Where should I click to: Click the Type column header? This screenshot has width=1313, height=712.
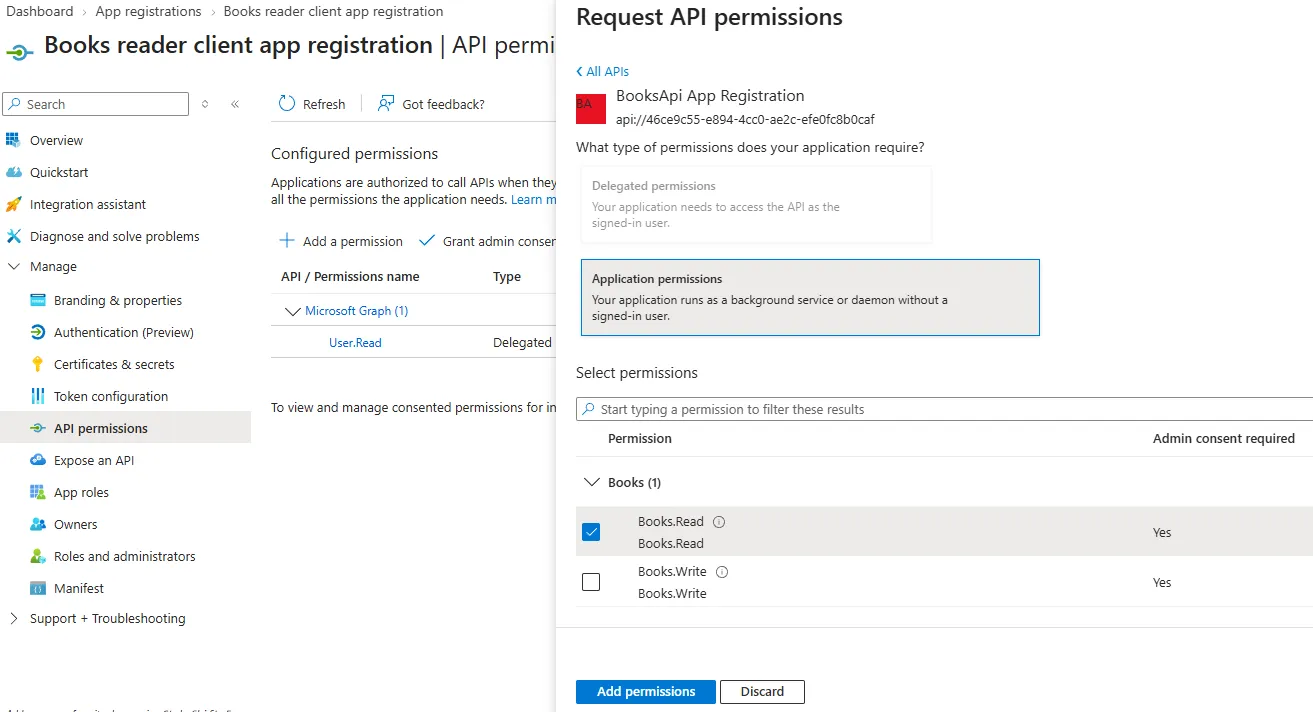507,277
